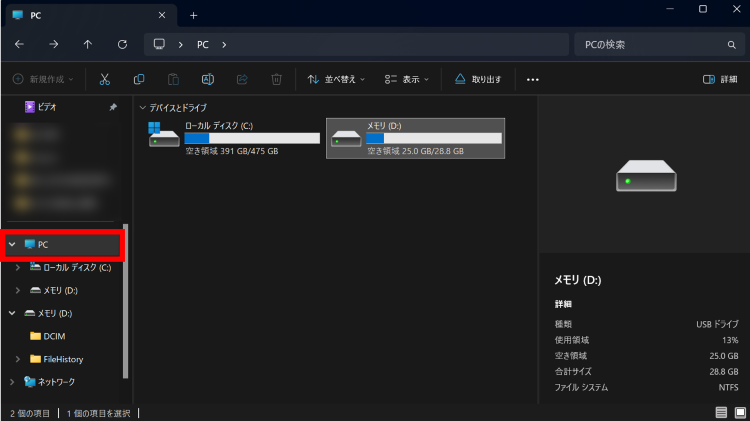This screenshot has width=750, height=421.
Task: Collapse the デバイスとドライブ group
Action: [x=142, y=108]
